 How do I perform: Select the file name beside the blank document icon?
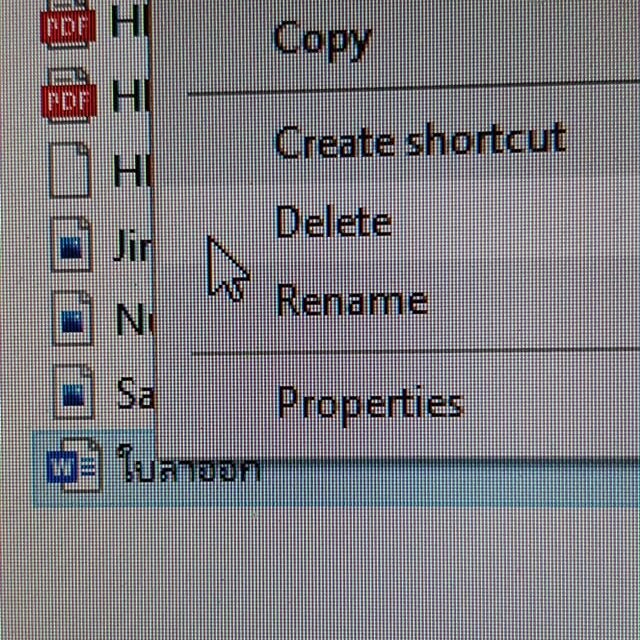point(130,171)
